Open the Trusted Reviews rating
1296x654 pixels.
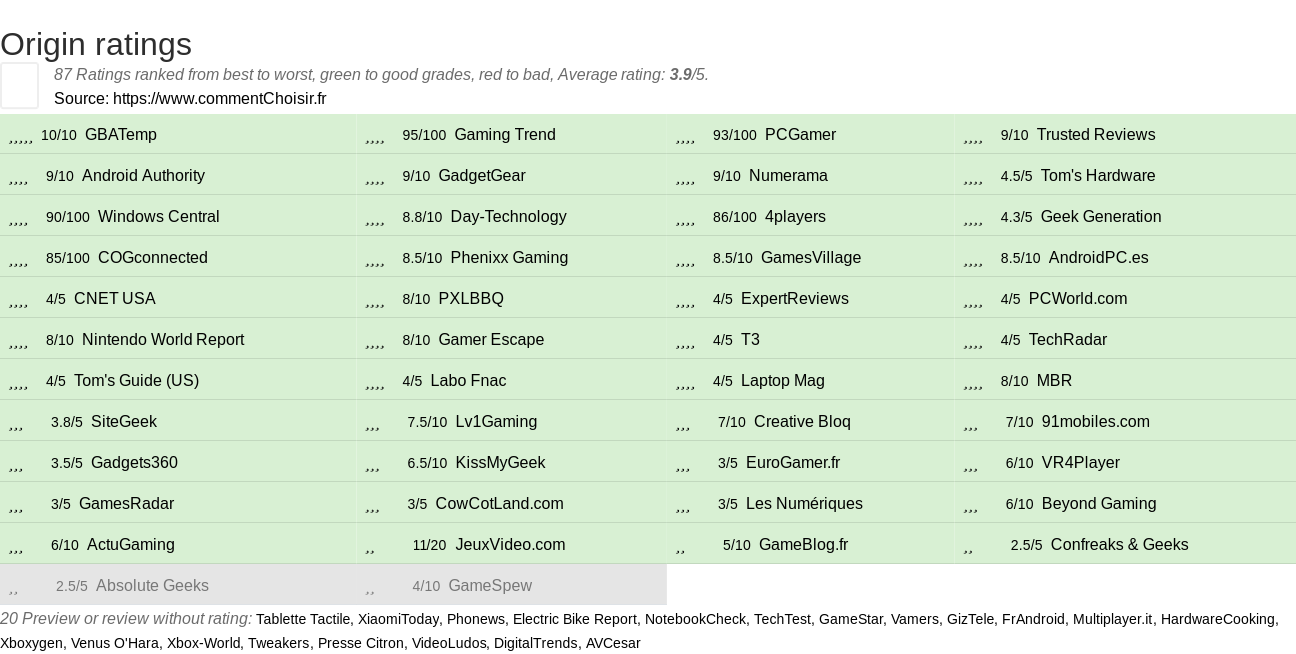1096,135
